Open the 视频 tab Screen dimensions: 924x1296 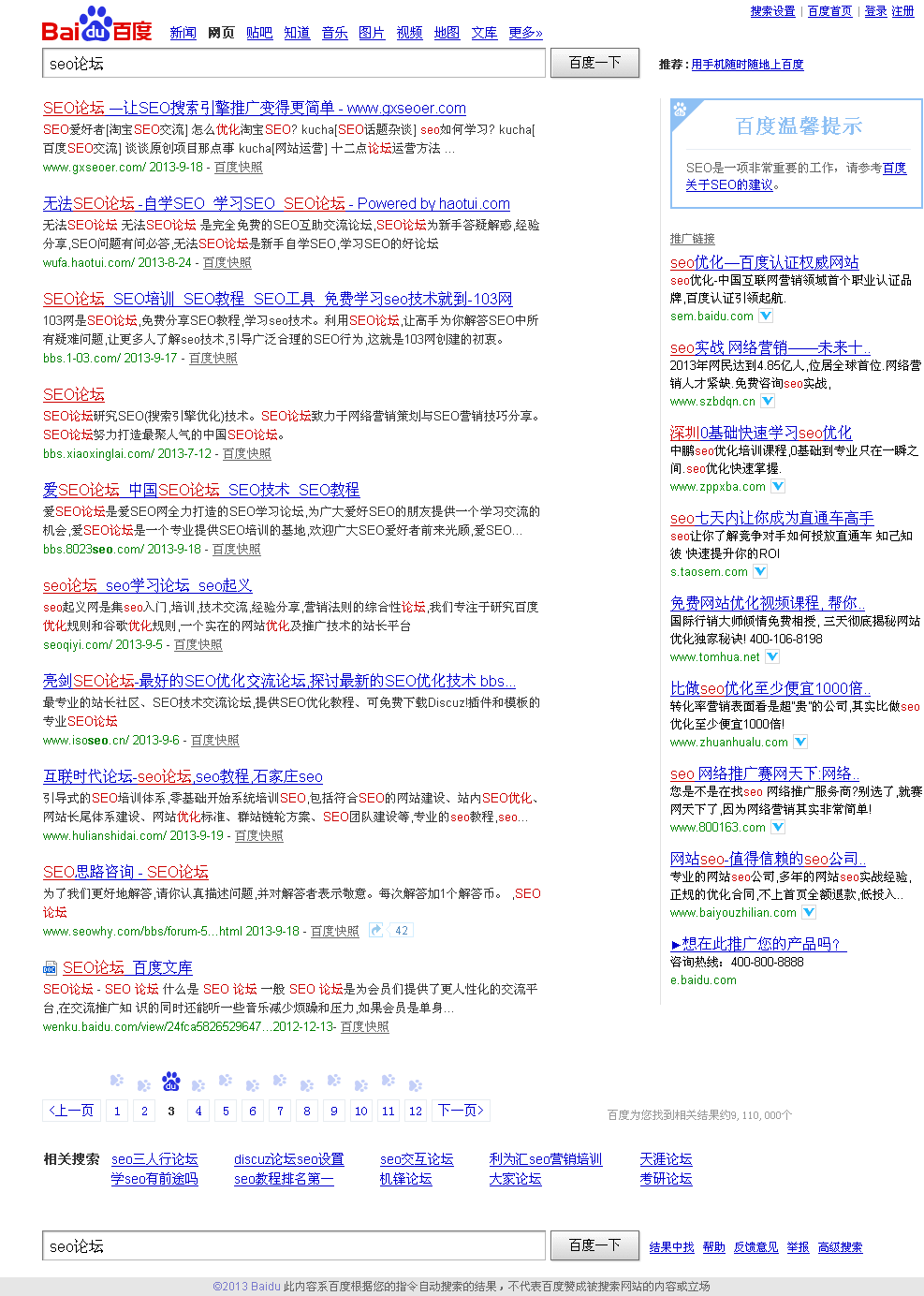pos(409,33)
